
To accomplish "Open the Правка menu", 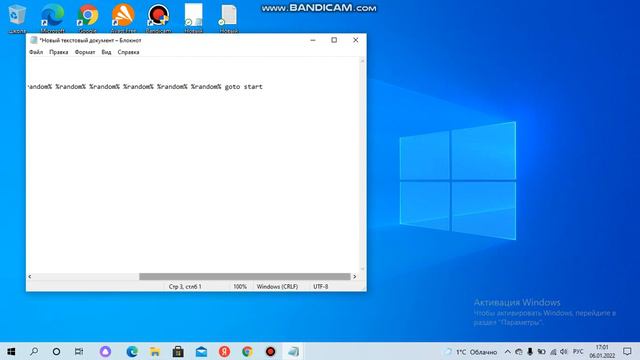I will pos(58,52).
